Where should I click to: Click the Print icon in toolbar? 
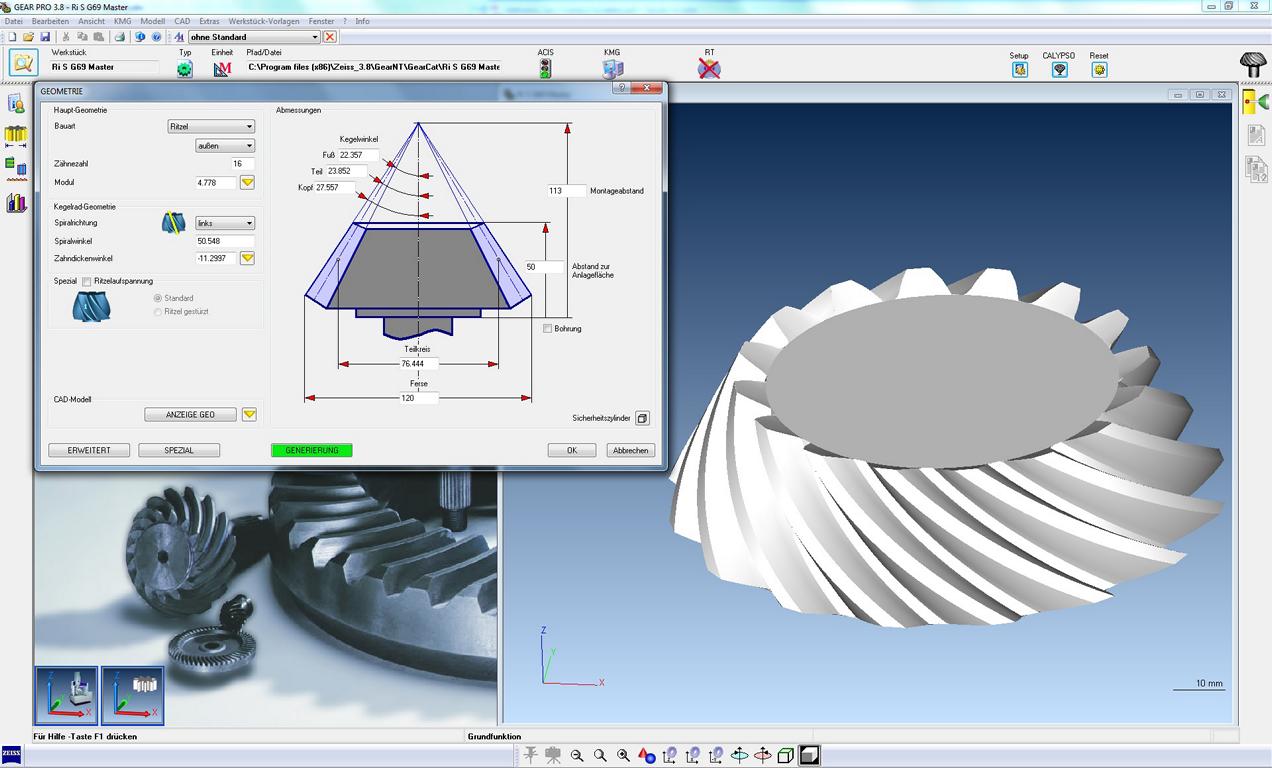tap(119, 37)
